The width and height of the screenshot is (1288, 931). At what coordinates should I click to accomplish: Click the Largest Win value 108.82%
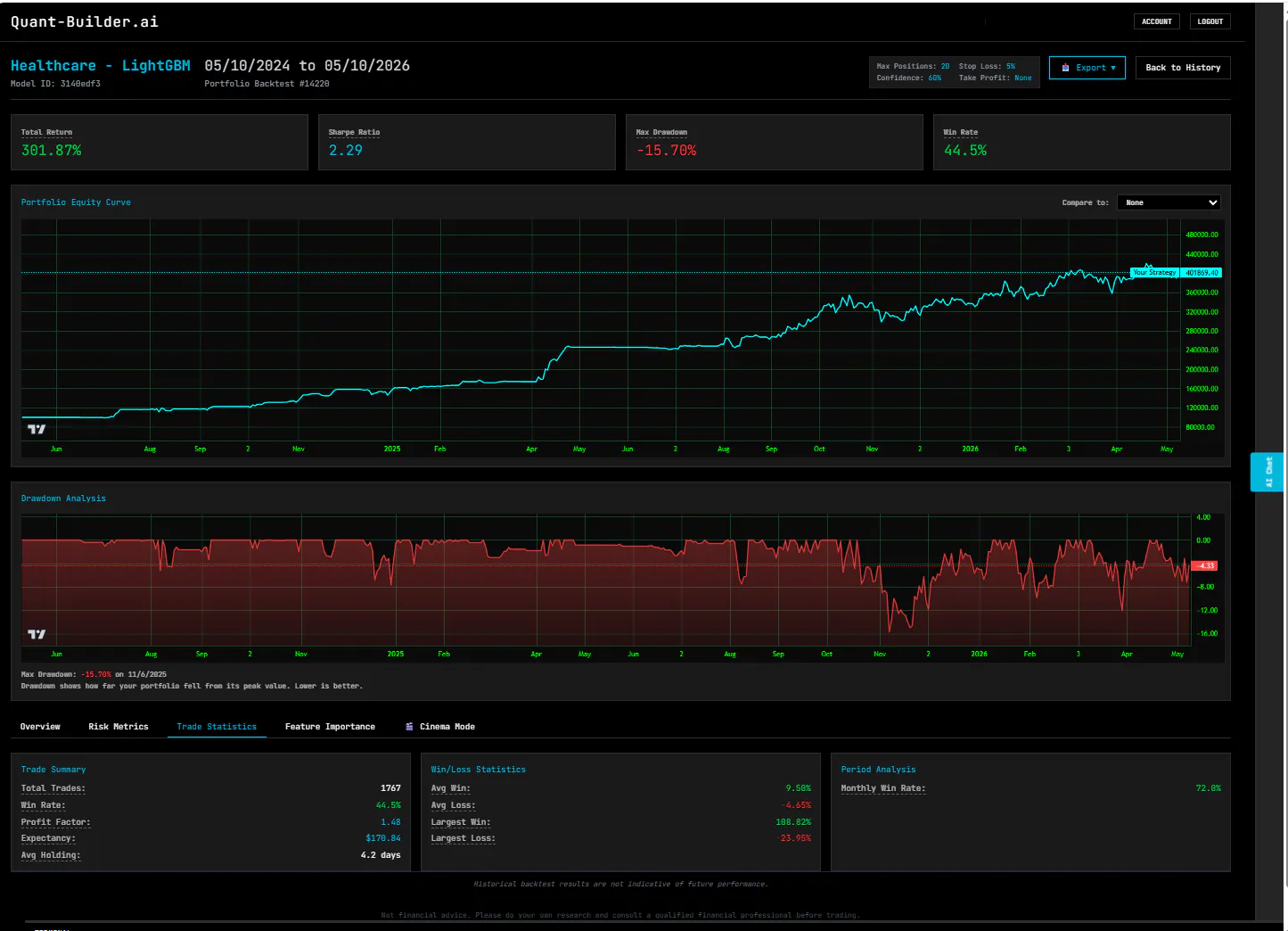coord(793,822)
